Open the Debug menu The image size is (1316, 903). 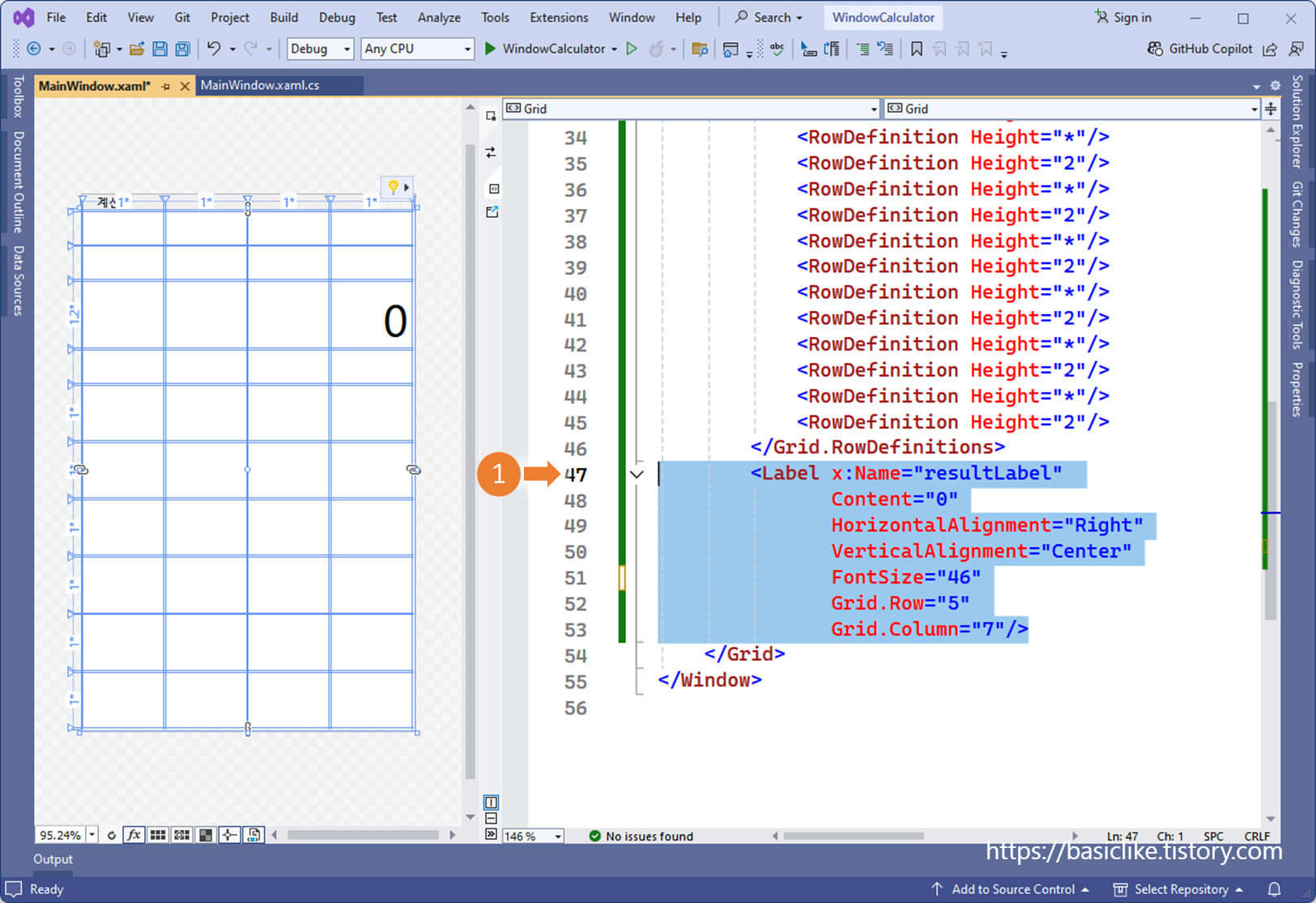tap(337, 17)
